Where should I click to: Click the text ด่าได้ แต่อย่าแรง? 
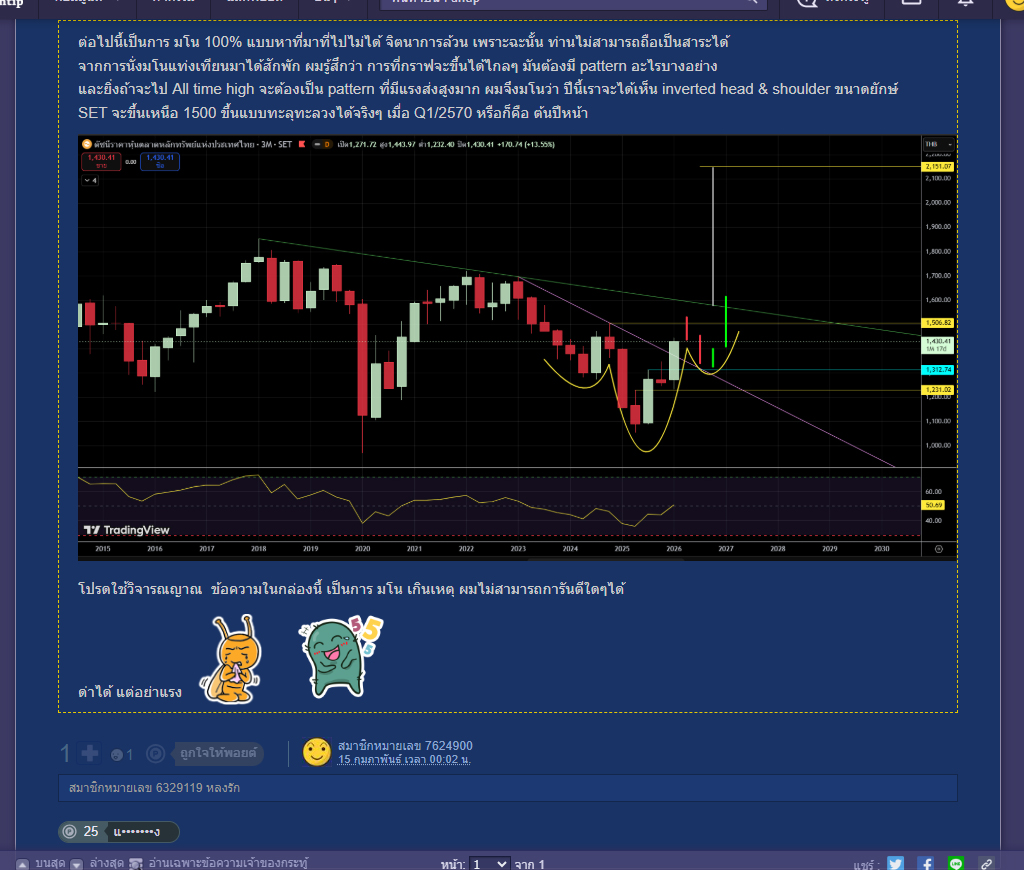coord(130,692)
